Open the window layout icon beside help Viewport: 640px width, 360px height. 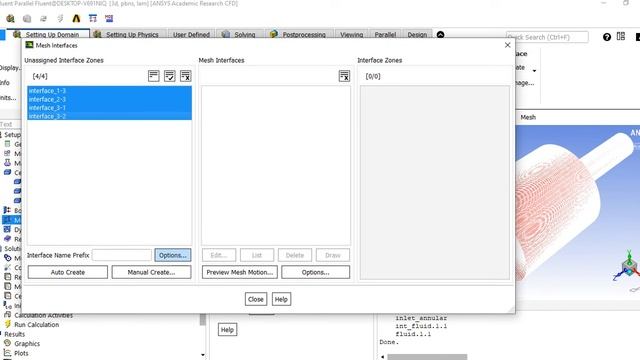click(x=621, y=36)
